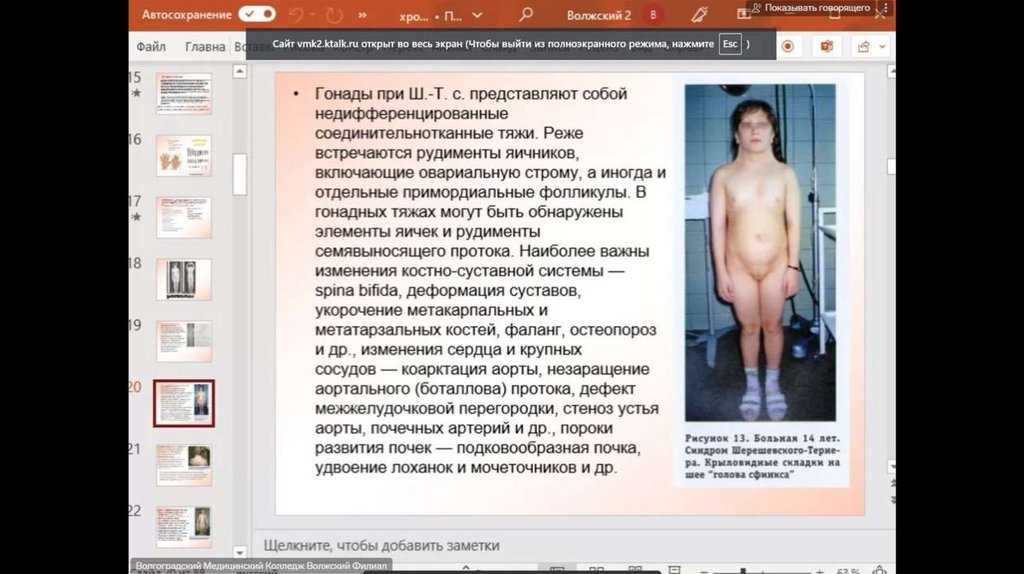Image resolution: width=1024 pixels, height=574 pixels.
Task: Switch to the Главная ribbon tab
Action: [x=205, y=46]
